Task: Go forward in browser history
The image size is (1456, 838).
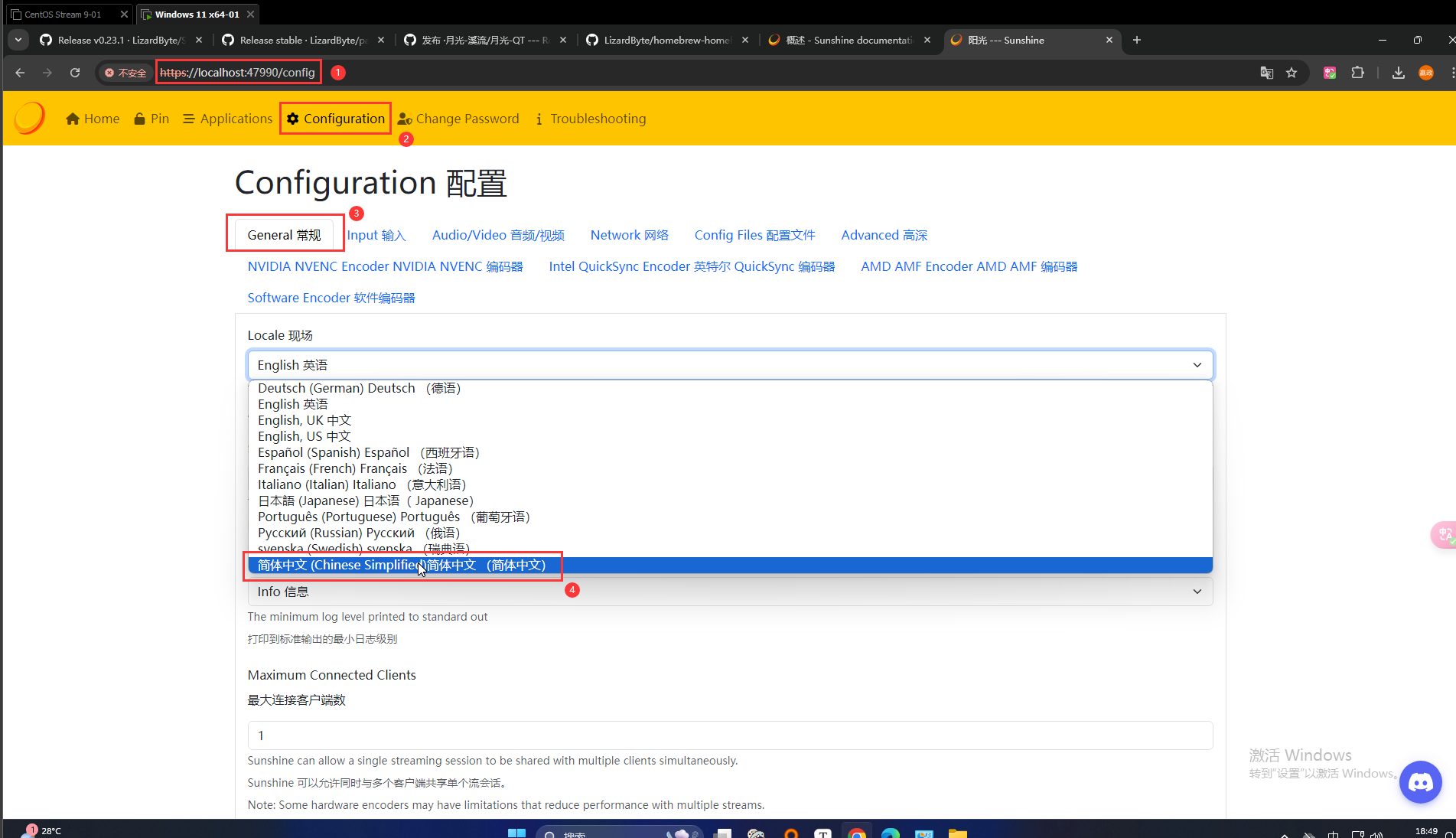Action: tap(47, 73)
